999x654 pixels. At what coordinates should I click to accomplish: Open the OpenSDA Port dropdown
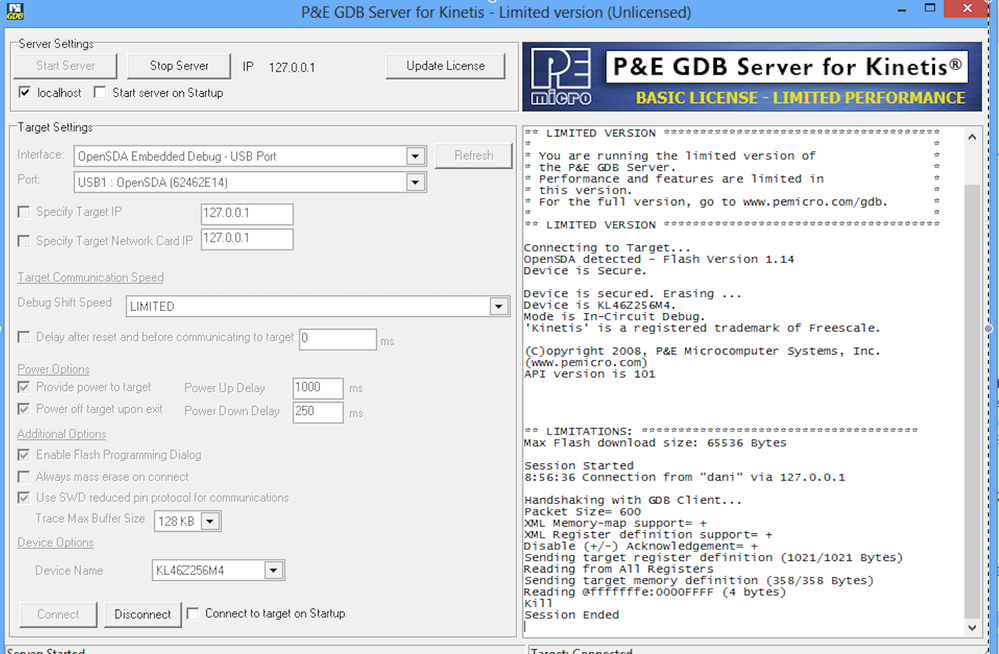tap(416, 181)
